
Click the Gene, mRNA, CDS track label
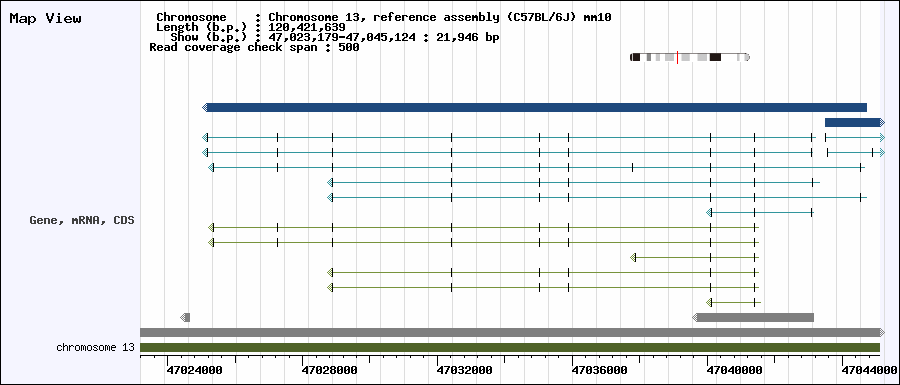coord(82,220)
